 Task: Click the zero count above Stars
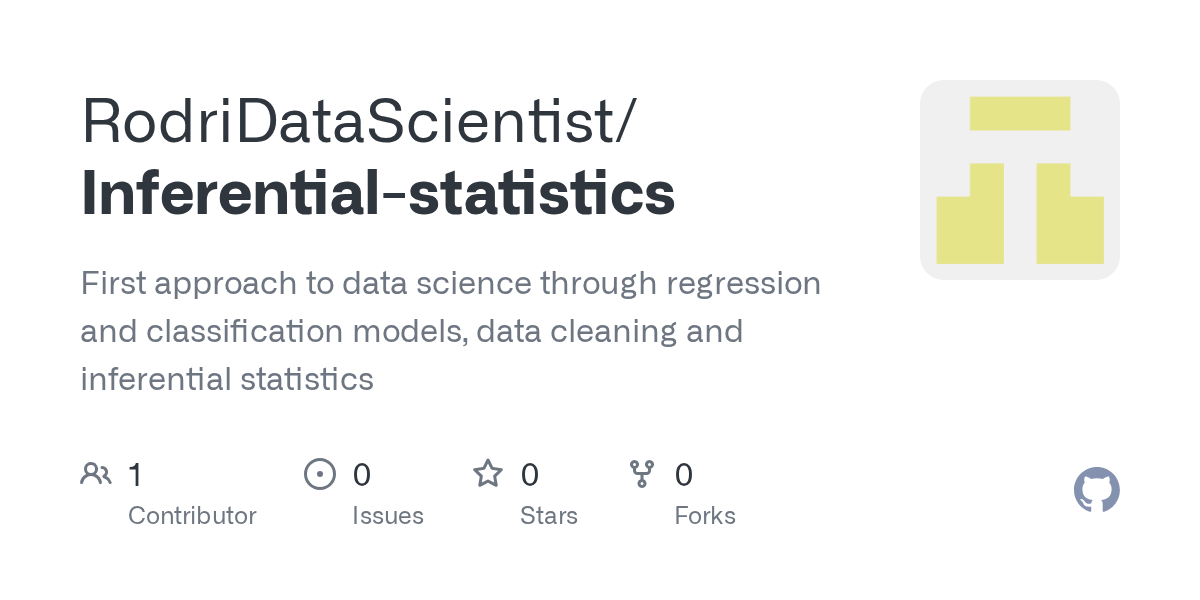(530, 474)
